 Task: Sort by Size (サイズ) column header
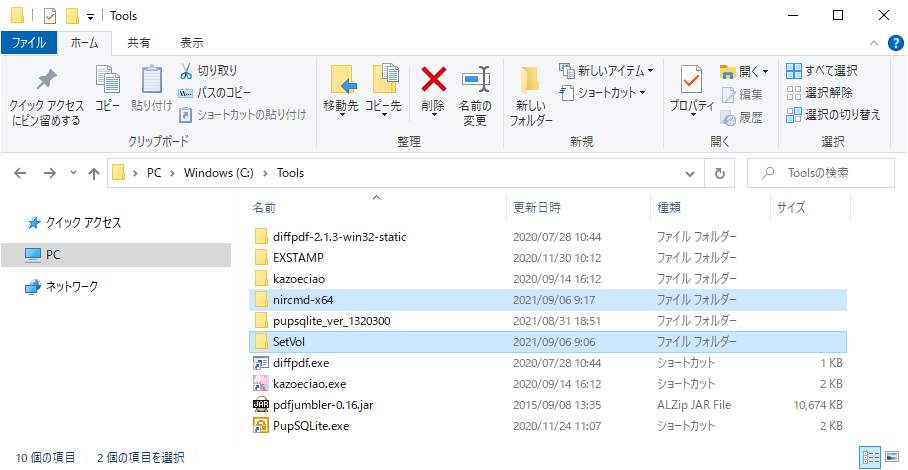pos(810,207)
